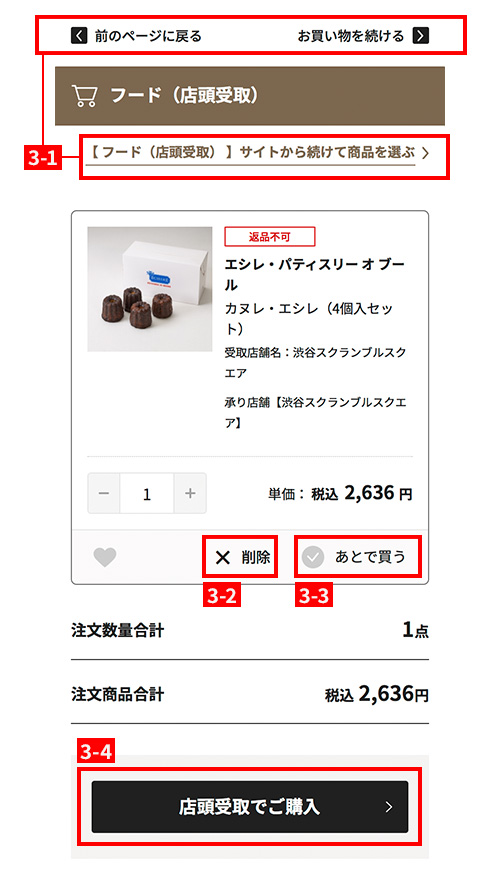
Task: Click the X icon beside 削除
Action: coord(222,557)
